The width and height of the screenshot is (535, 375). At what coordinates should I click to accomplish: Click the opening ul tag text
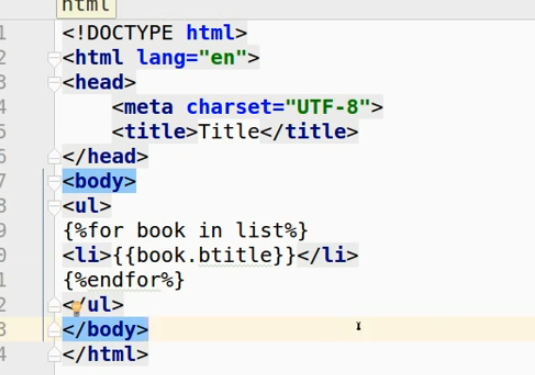[87, 206]
